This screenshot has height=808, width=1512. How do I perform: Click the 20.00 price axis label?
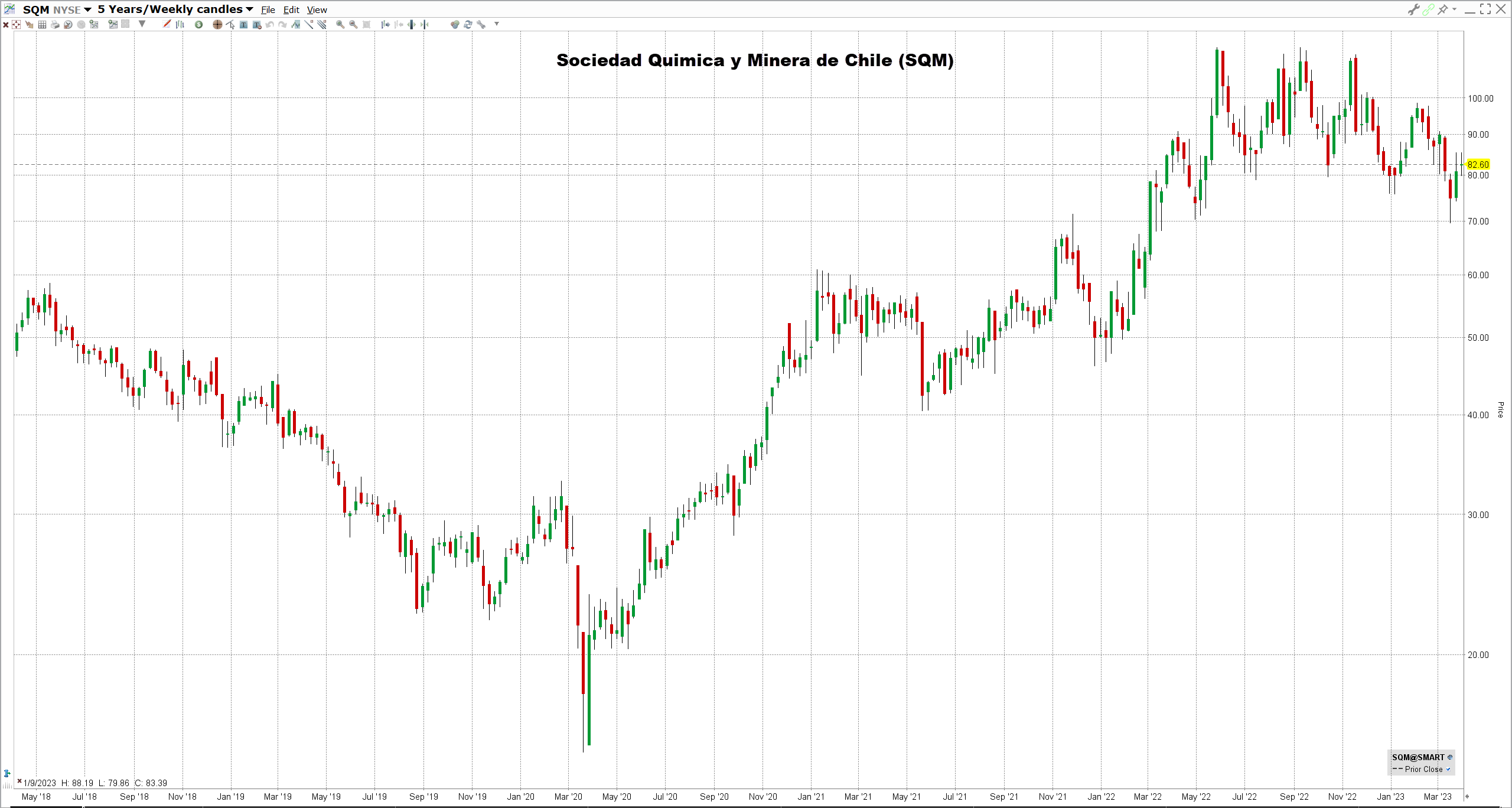pos(1478,655)
